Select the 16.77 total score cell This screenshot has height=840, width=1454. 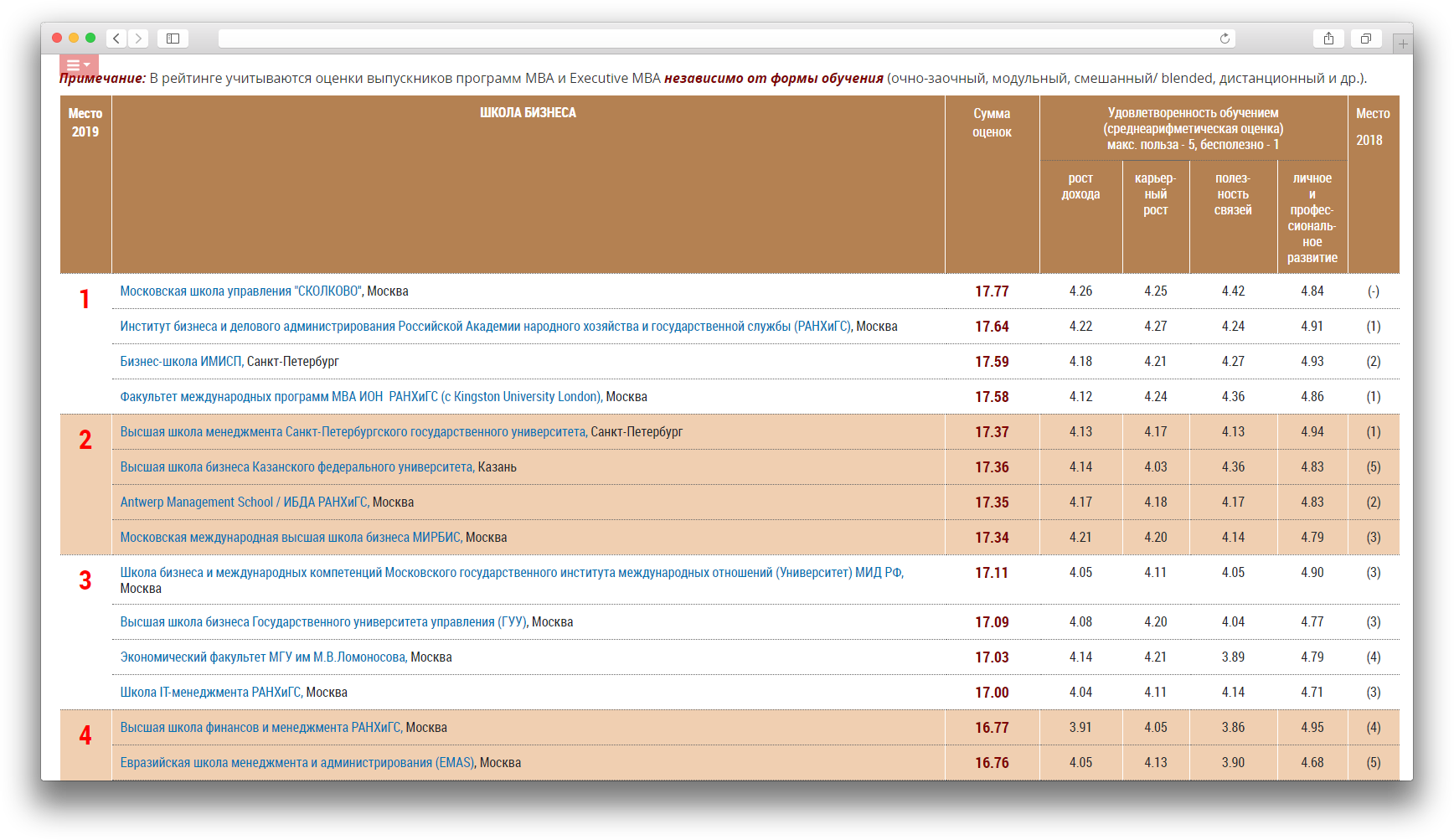(992, 728)
